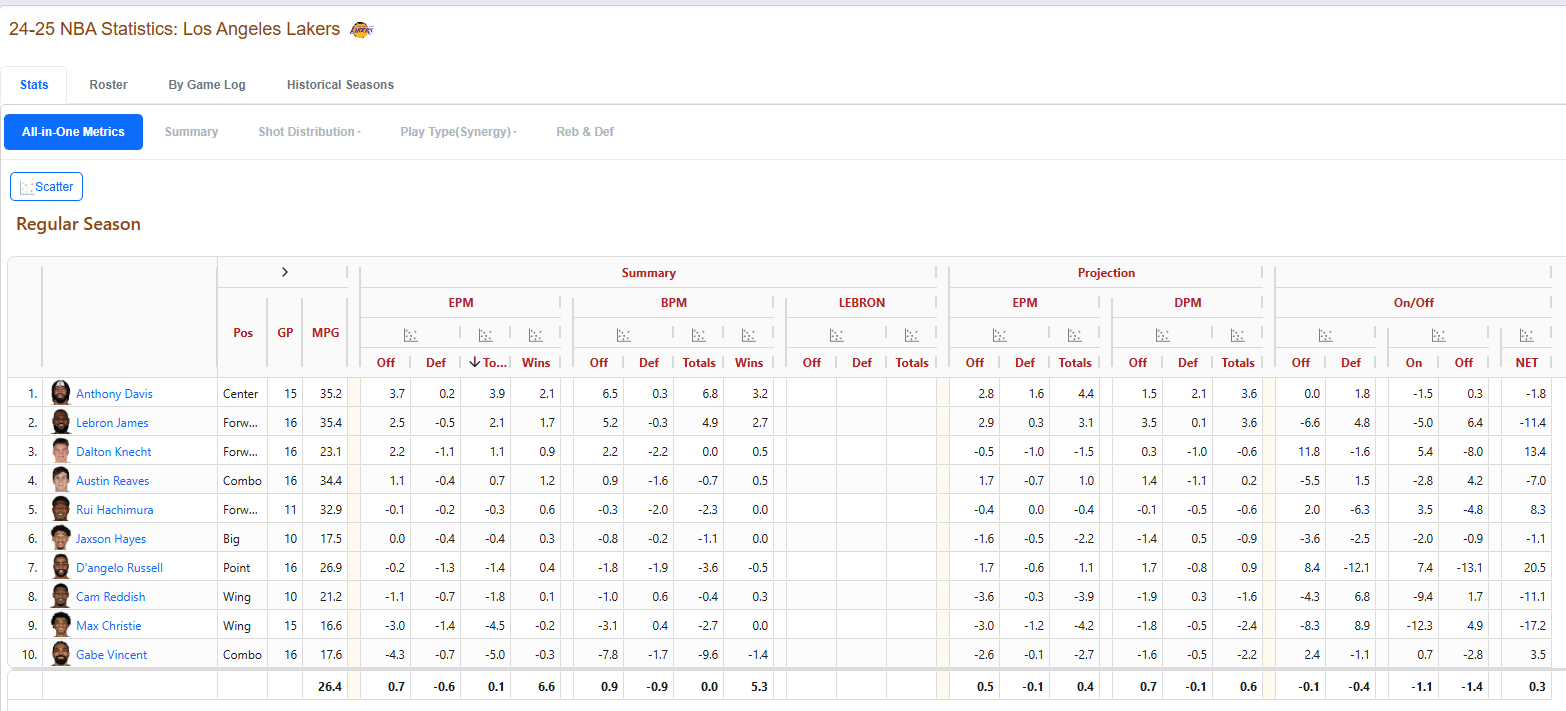Screen dimensions: 1566x711
Task: Open Dalton Knecht player page
Action: pyautogui.click(x=114, y=452)
